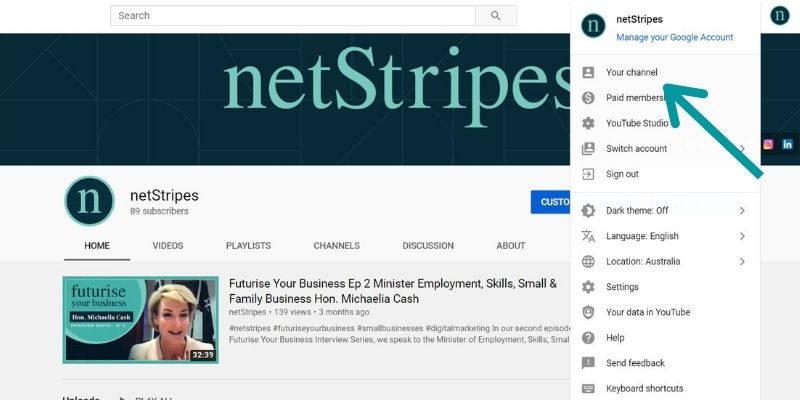Click the YouTube Studio gear icon
Image resolution: width=800 pixels, height=400 pixels.
[588, 123]
